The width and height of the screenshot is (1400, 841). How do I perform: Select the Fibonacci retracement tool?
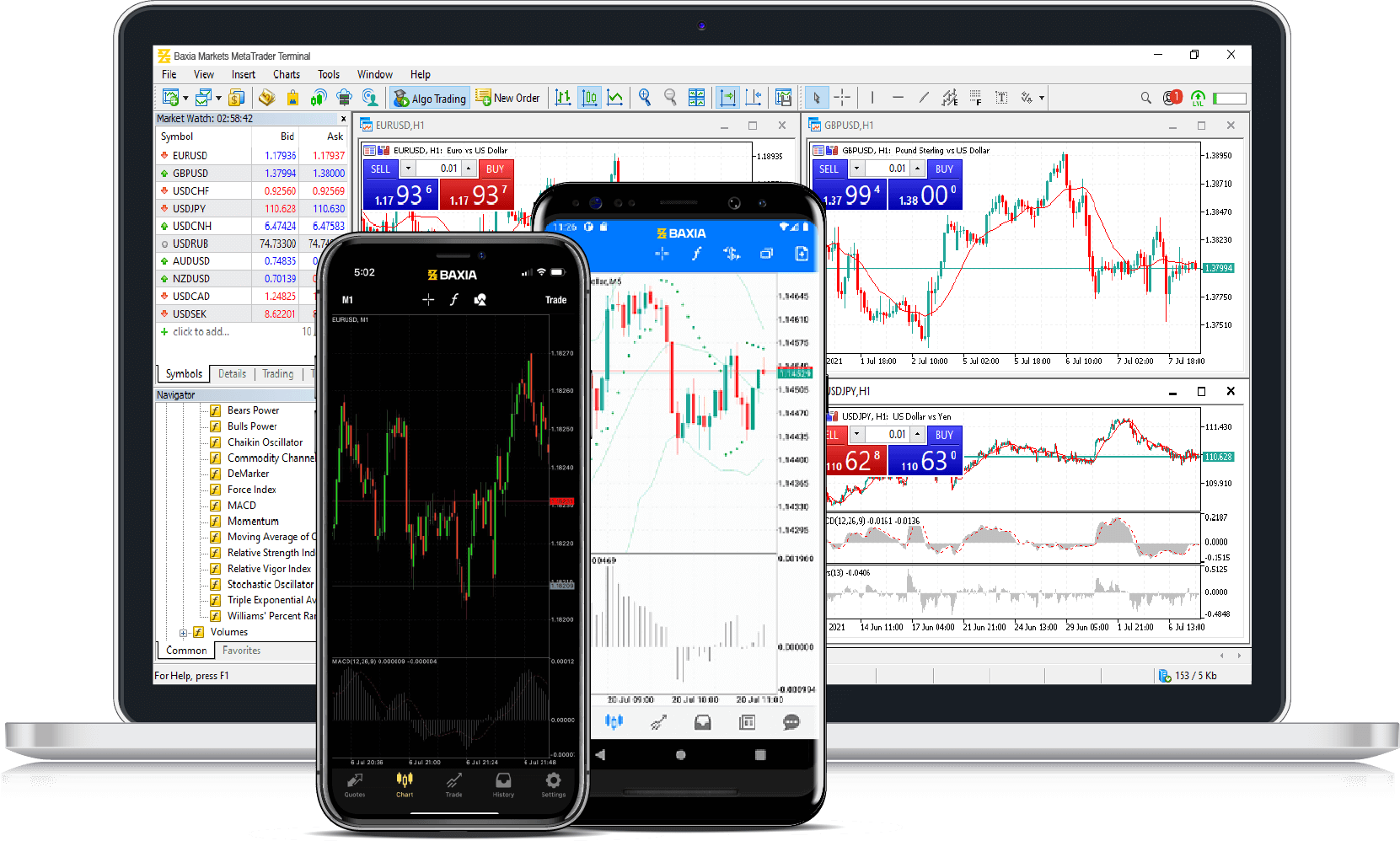coord(975,98)
